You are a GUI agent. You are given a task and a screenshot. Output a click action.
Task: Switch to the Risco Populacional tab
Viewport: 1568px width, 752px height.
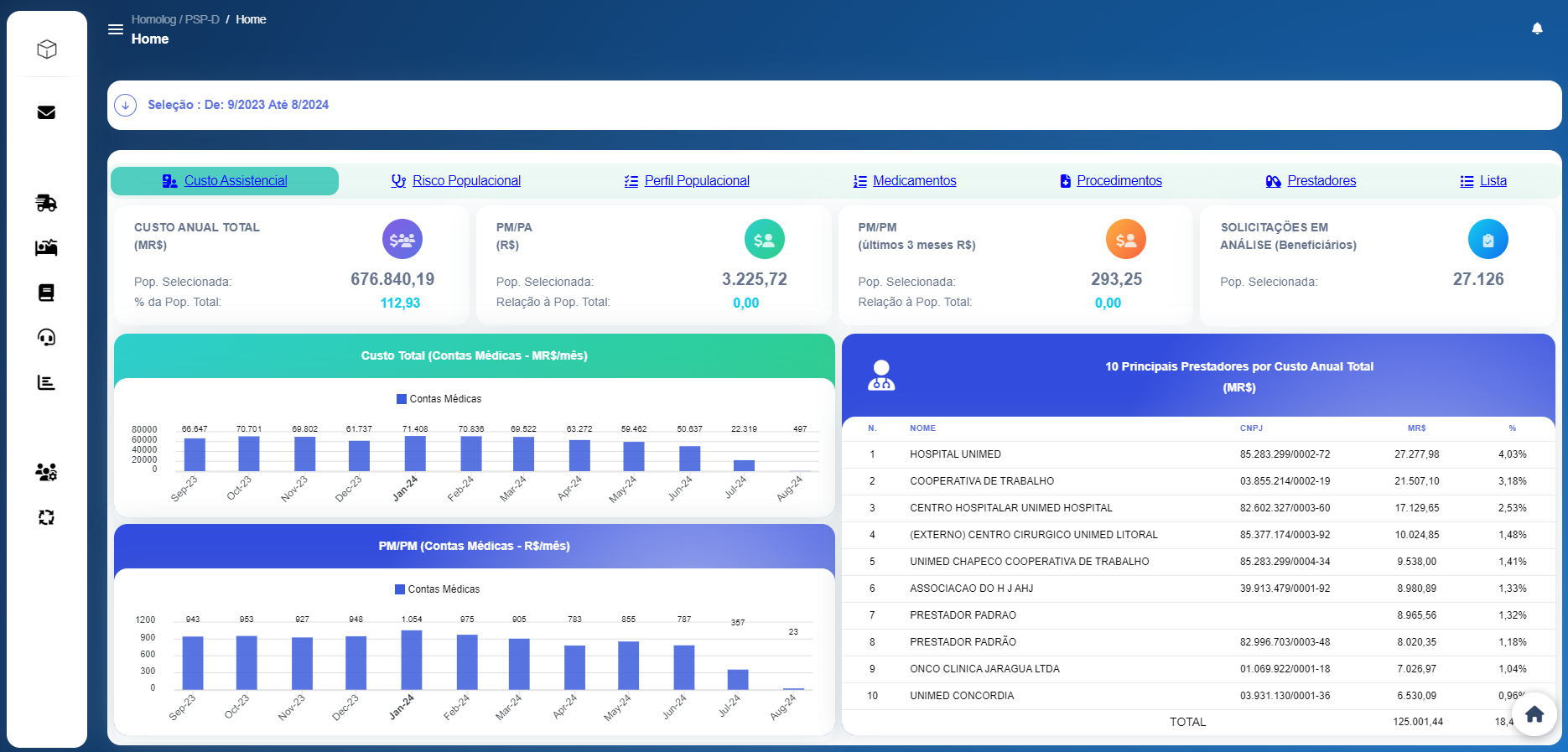coord(465,181)
